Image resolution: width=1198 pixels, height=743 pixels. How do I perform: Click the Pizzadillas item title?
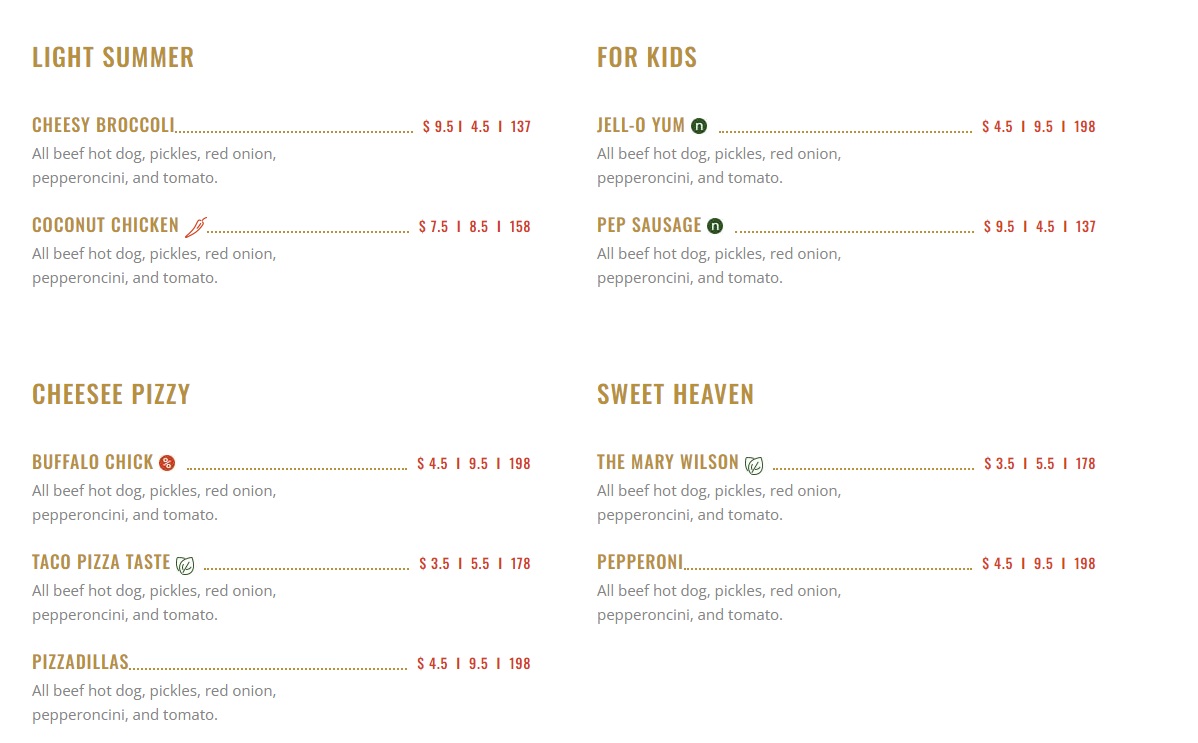[x=80, y=662]
